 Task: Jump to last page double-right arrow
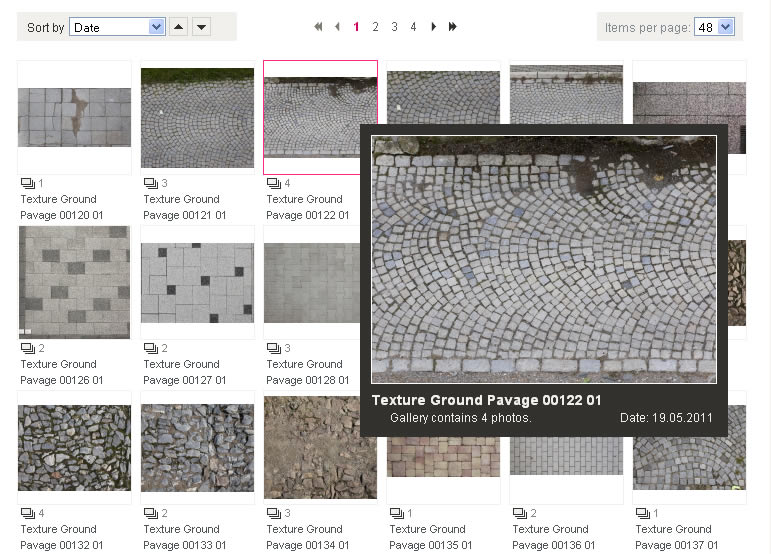(452, 27)
